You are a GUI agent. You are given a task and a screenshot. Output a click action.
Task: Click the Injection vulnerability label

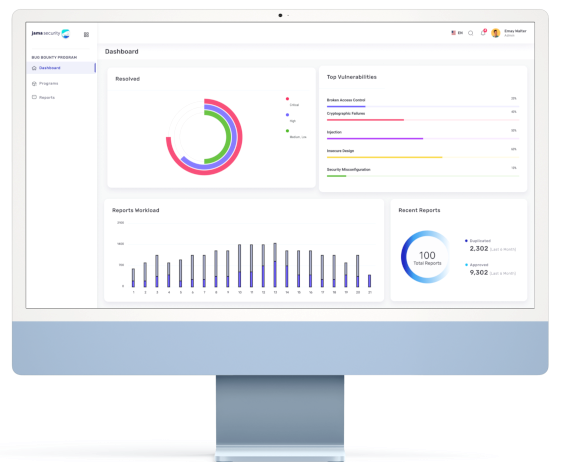[334, 132]
